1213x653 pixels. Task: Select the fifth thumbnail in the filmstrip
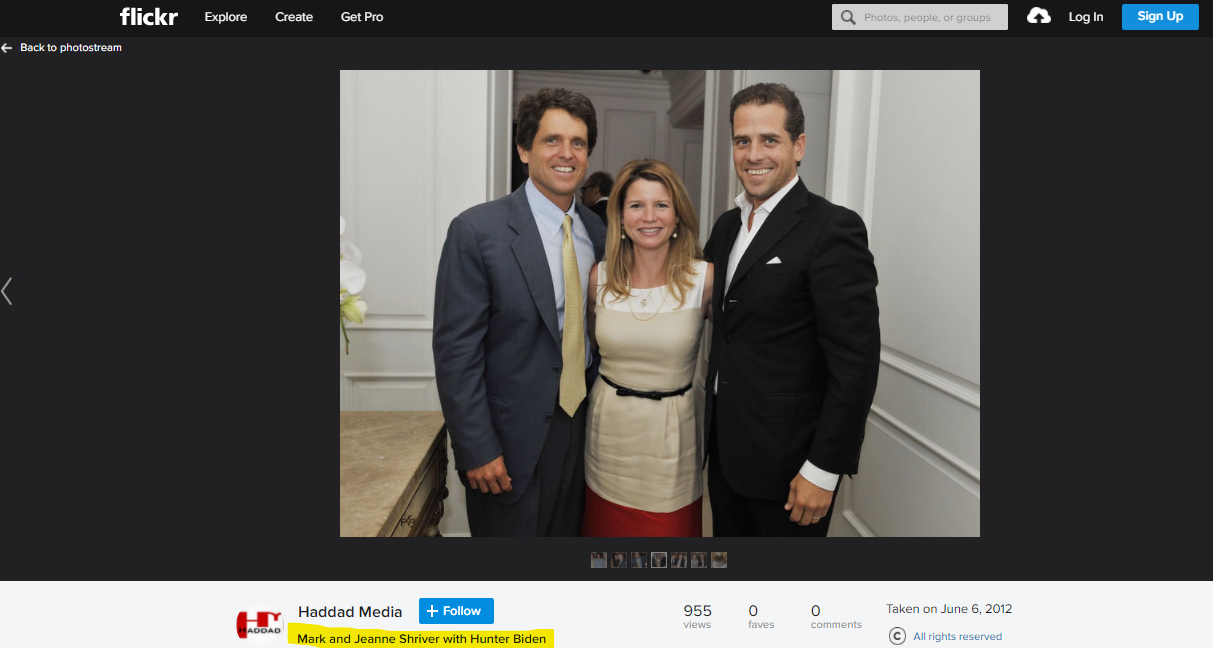(679, 560)
